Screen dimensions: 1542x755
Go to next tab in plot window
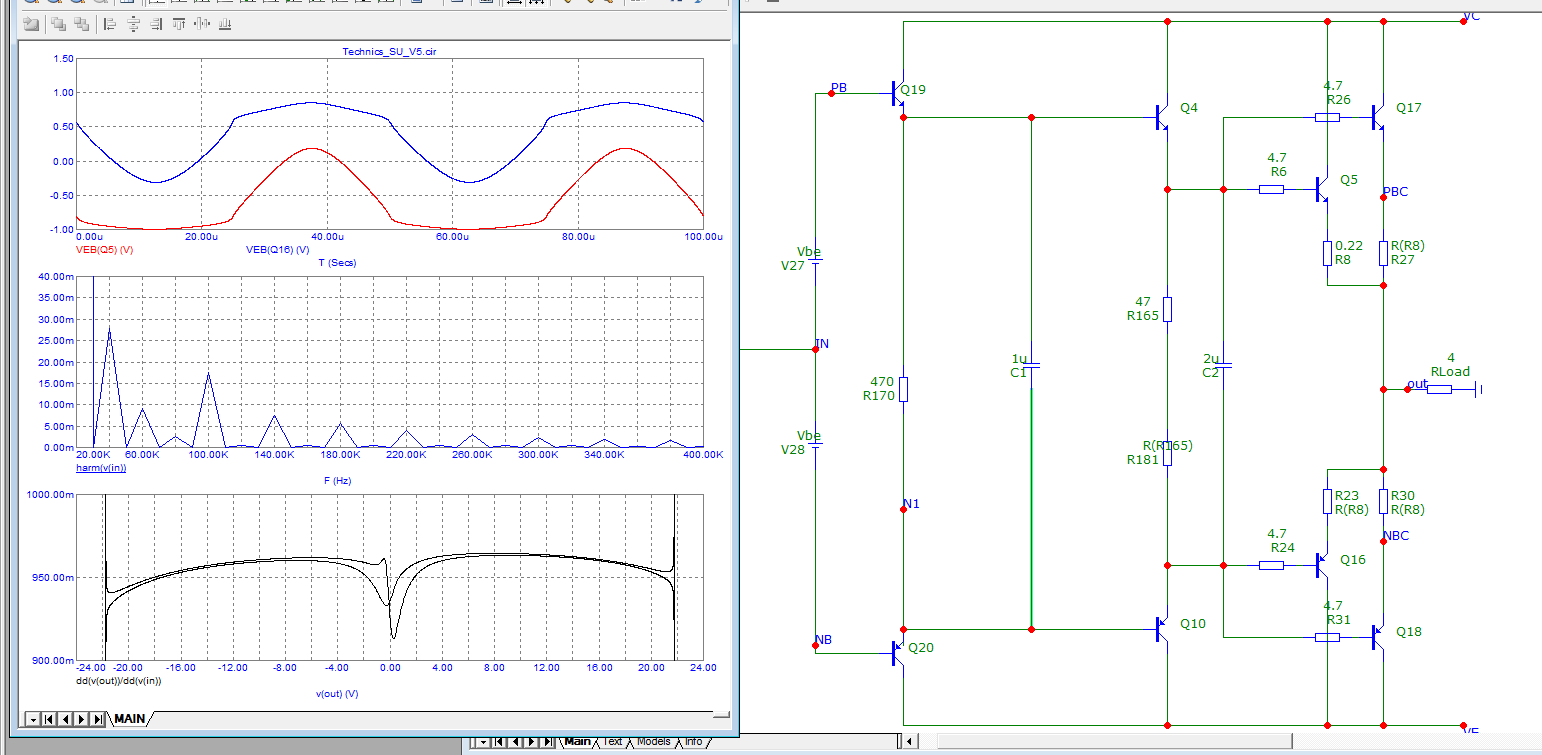tap(81, 719)
